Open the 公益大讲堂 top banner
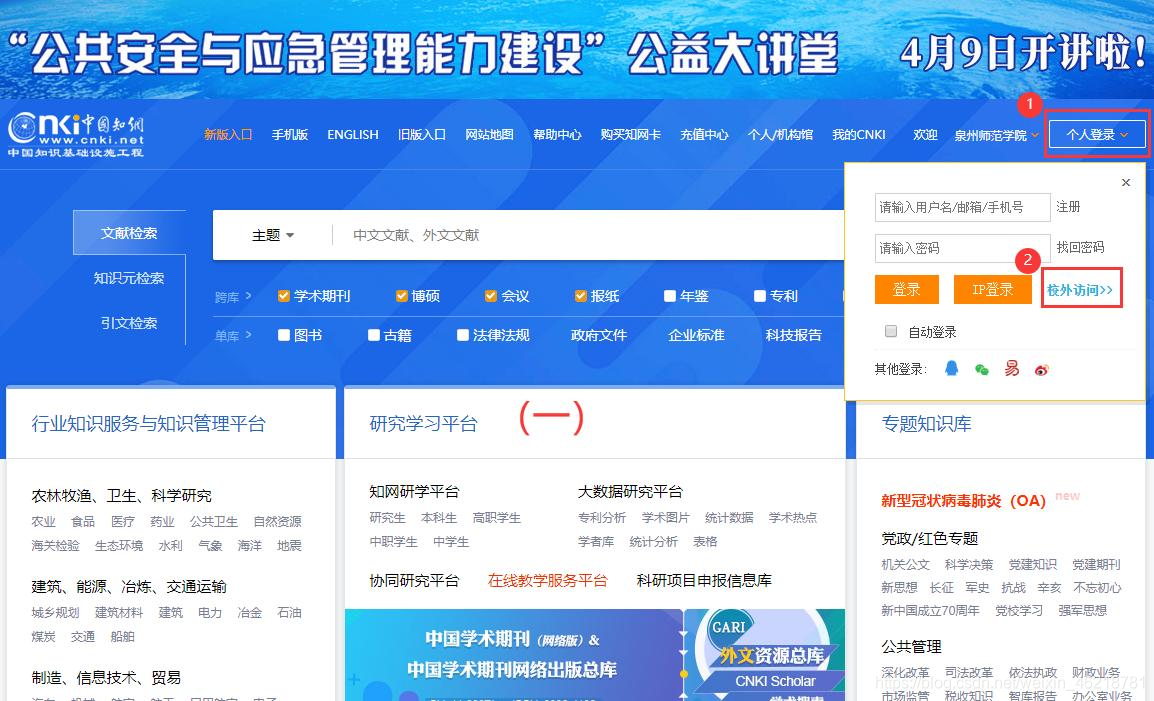Viewport: 1154px width, 701px height. [577, 49]
